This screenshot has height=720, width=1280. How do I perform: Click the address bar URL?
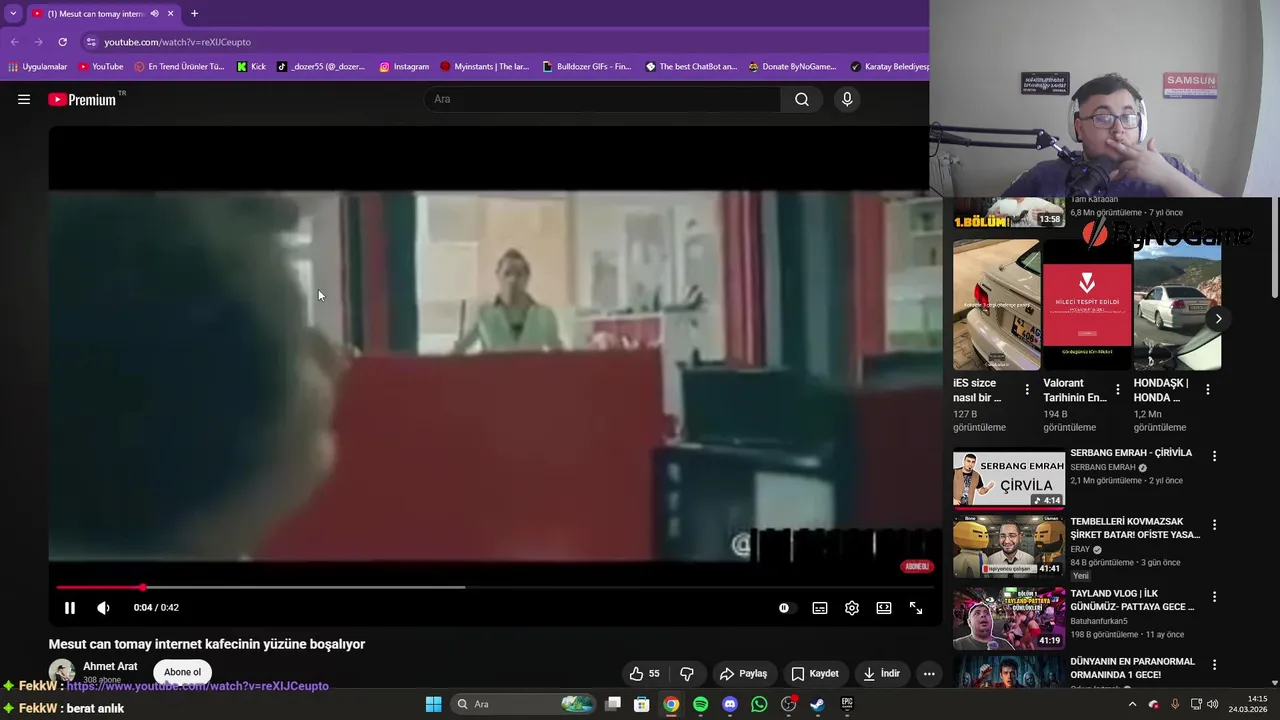click(178, 42)
